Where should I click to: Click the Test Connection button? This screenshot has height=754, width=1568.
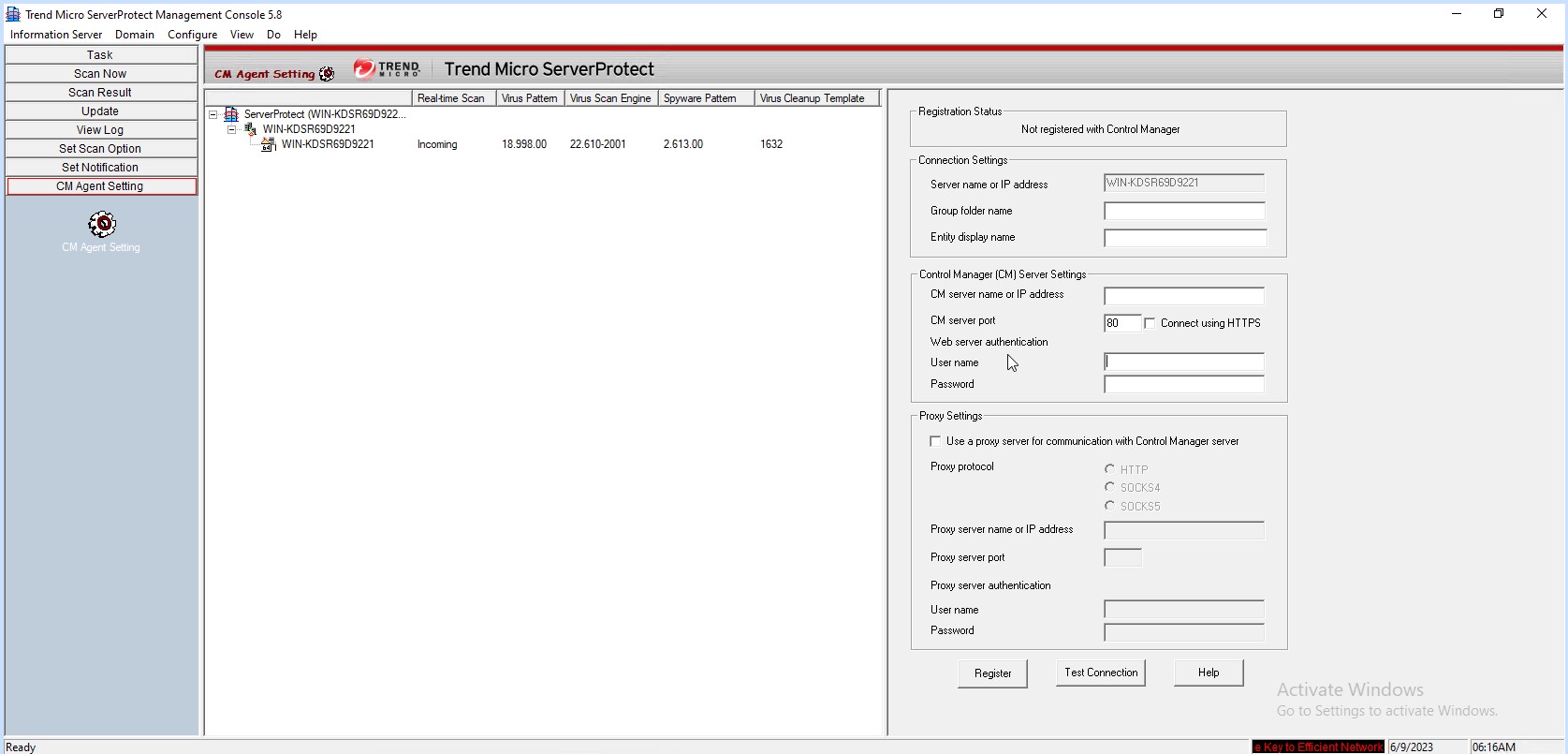click(x=1100, y=673)
